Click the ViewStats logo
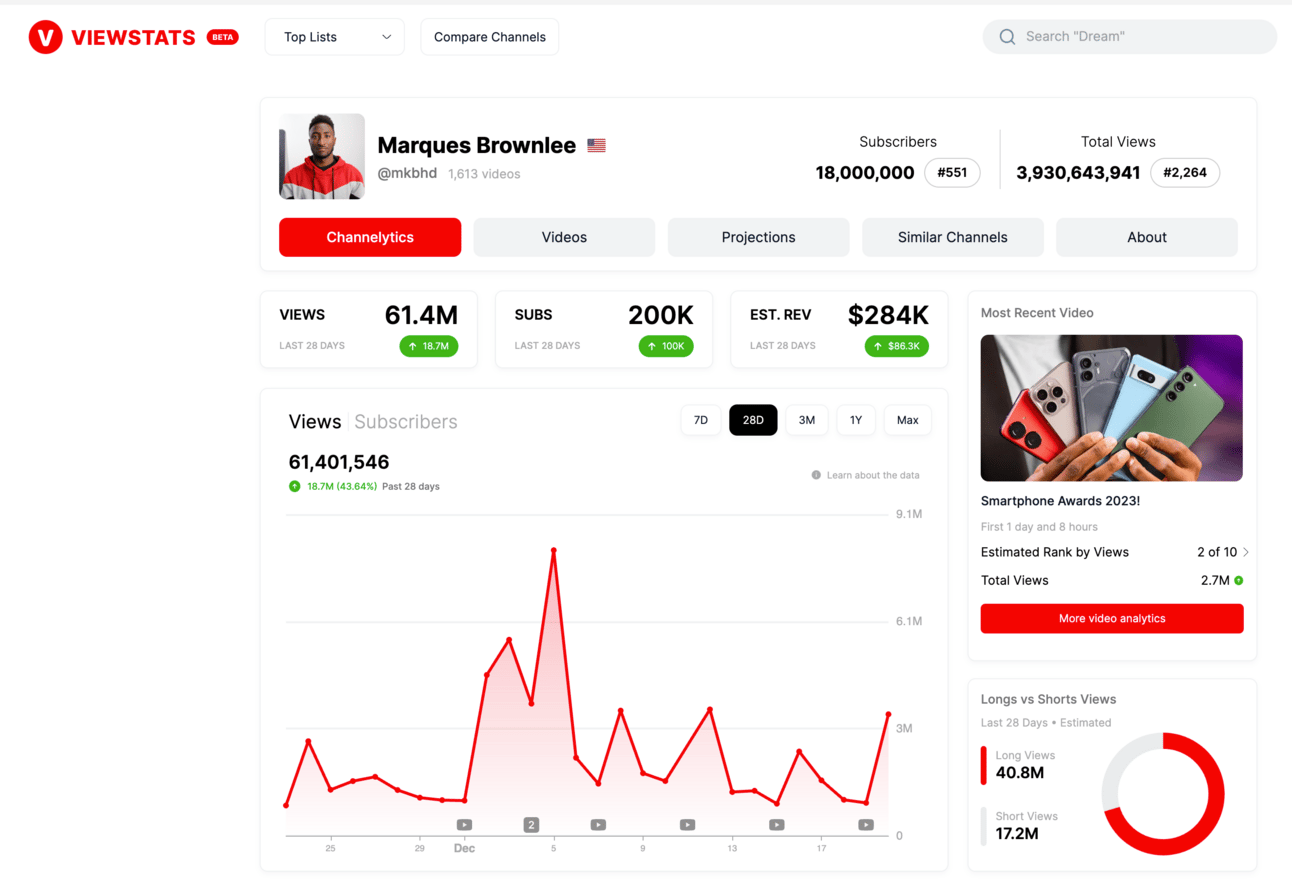Viewport: 1292px width, 881px height. click(x=112, y=37)
